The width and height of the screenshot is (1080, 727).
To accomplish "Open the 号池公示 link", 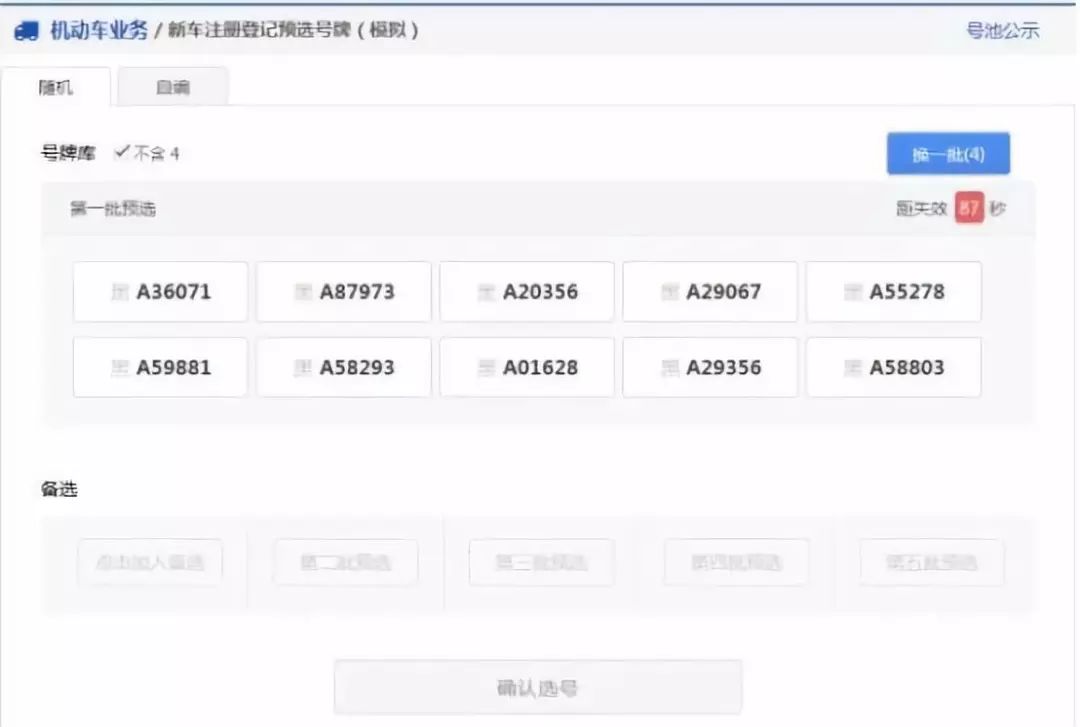I will (1002, 30).
